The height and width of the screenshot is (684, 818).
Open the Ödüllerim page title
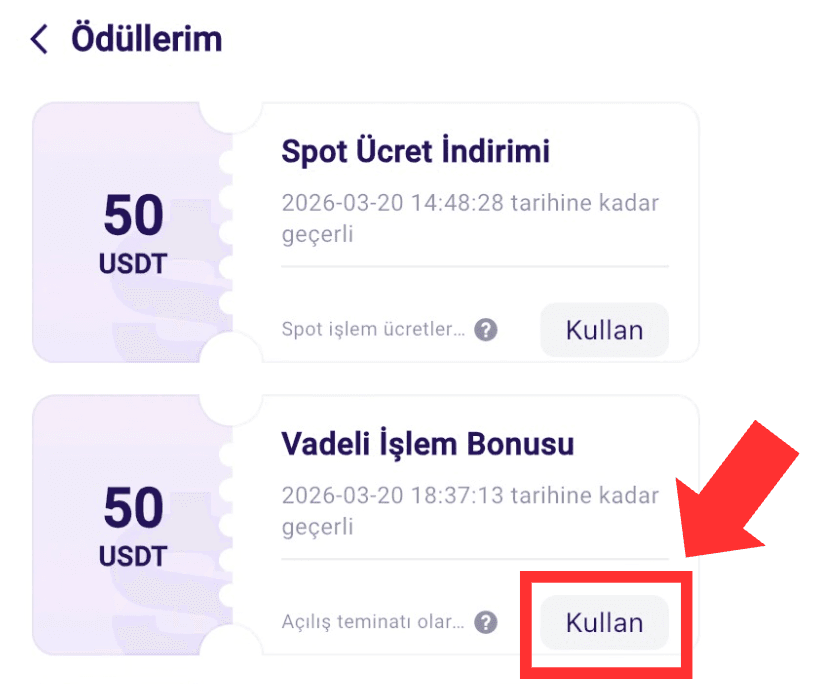pos(147,39)
